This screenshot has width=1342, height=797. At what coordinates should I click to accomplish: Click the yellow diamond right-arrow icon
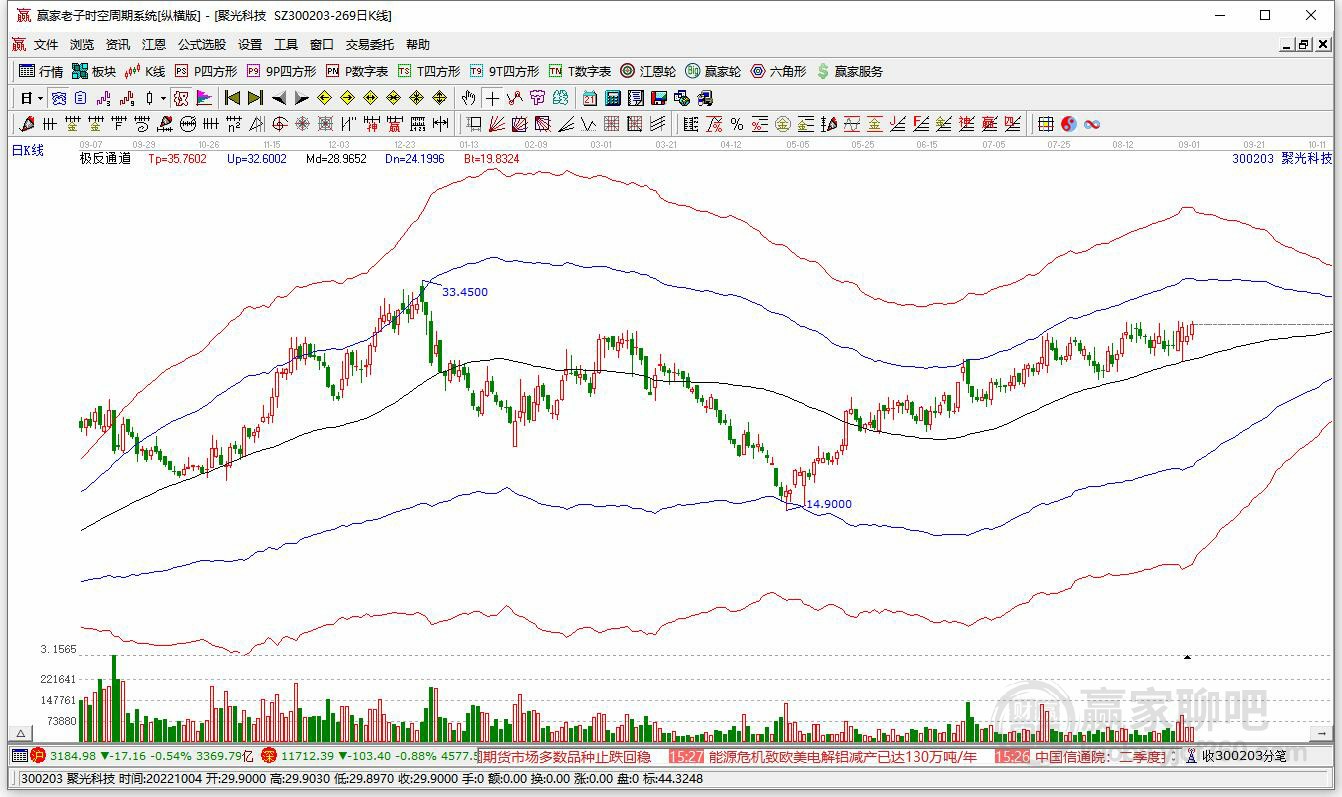[347, 98]
